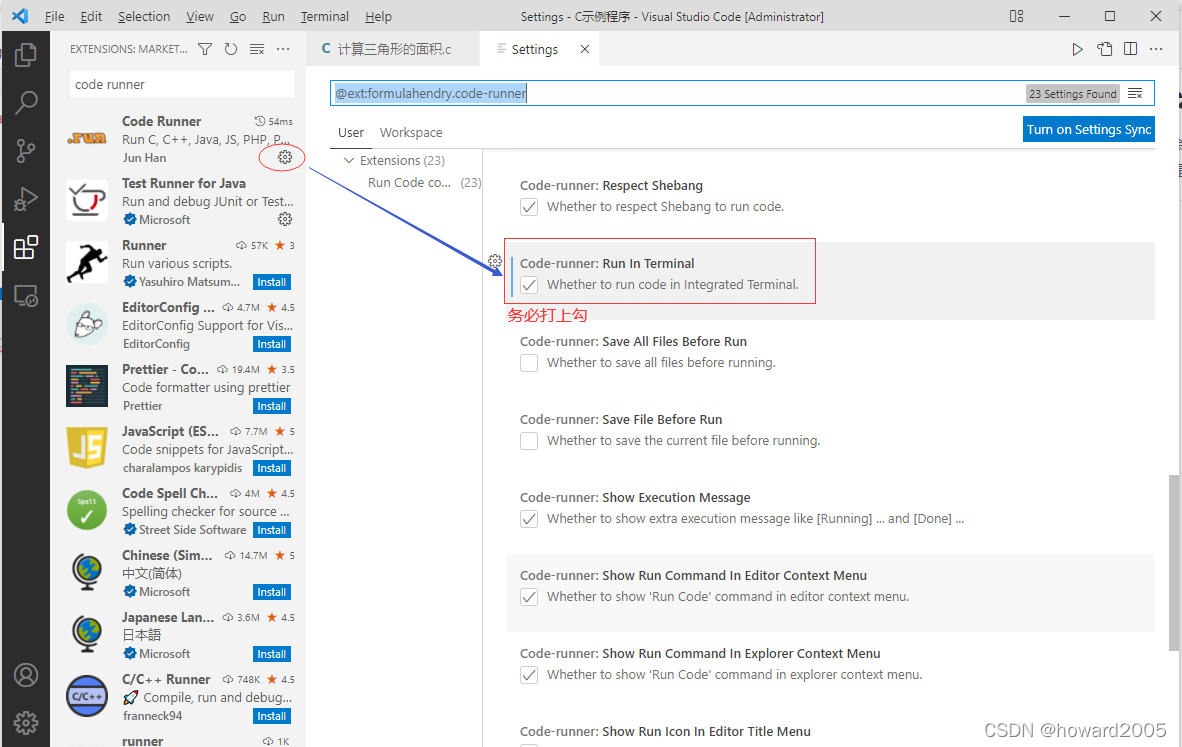Open Run and Debug view
This screenshot has width=1182, height=747.
coord(26,199)
